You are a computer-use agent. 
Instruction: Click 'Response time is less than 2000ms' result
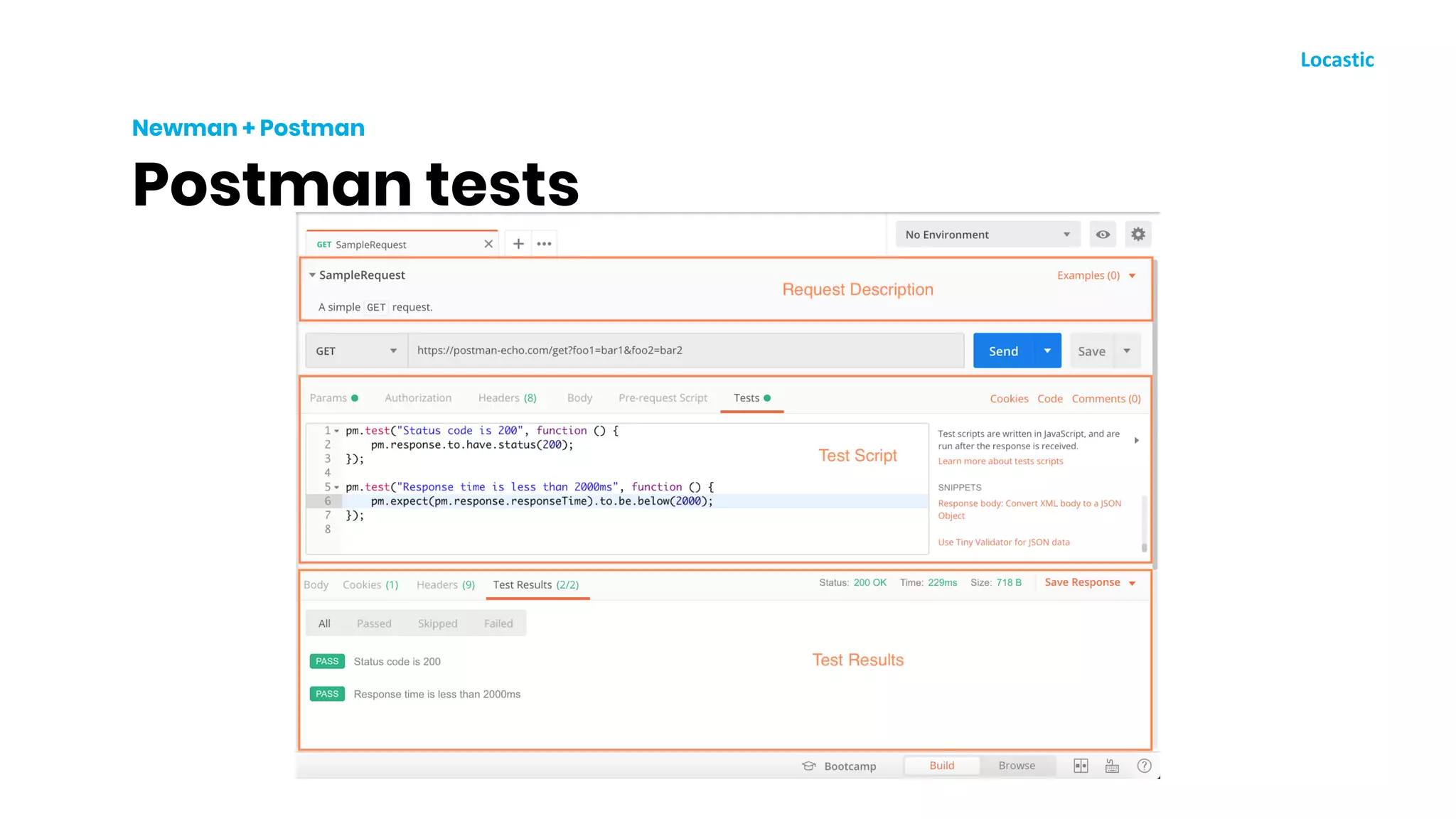(437, 695)
